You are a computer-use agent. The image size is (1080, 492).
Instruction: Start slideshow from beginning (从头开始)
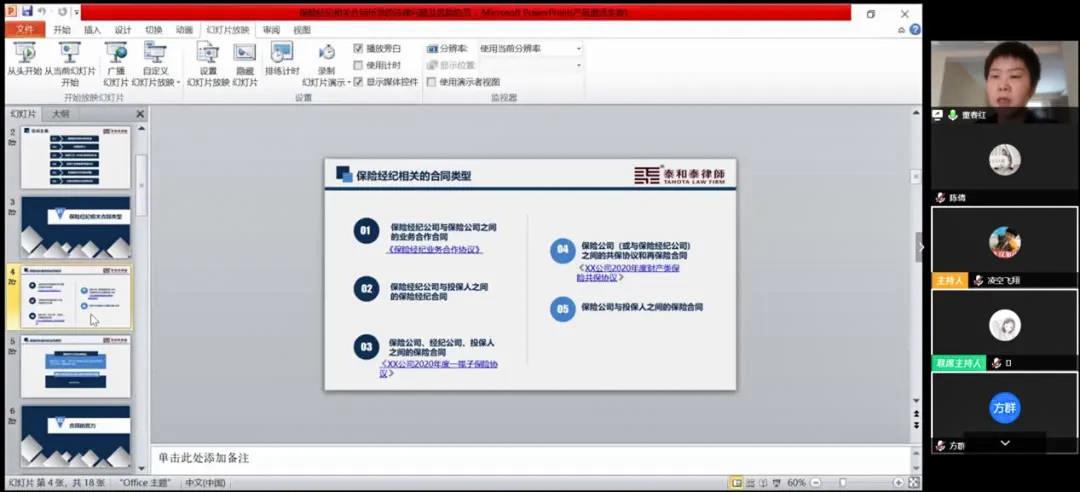click(24, 60)
